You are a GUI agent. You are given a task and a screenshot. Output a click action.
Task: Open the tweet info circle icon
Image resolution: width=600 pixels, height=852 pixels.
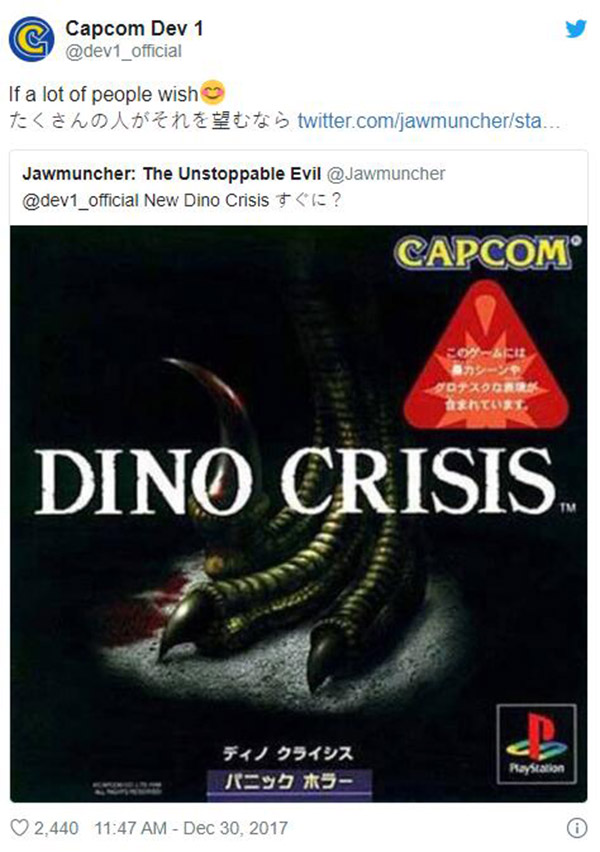[577, 828]
